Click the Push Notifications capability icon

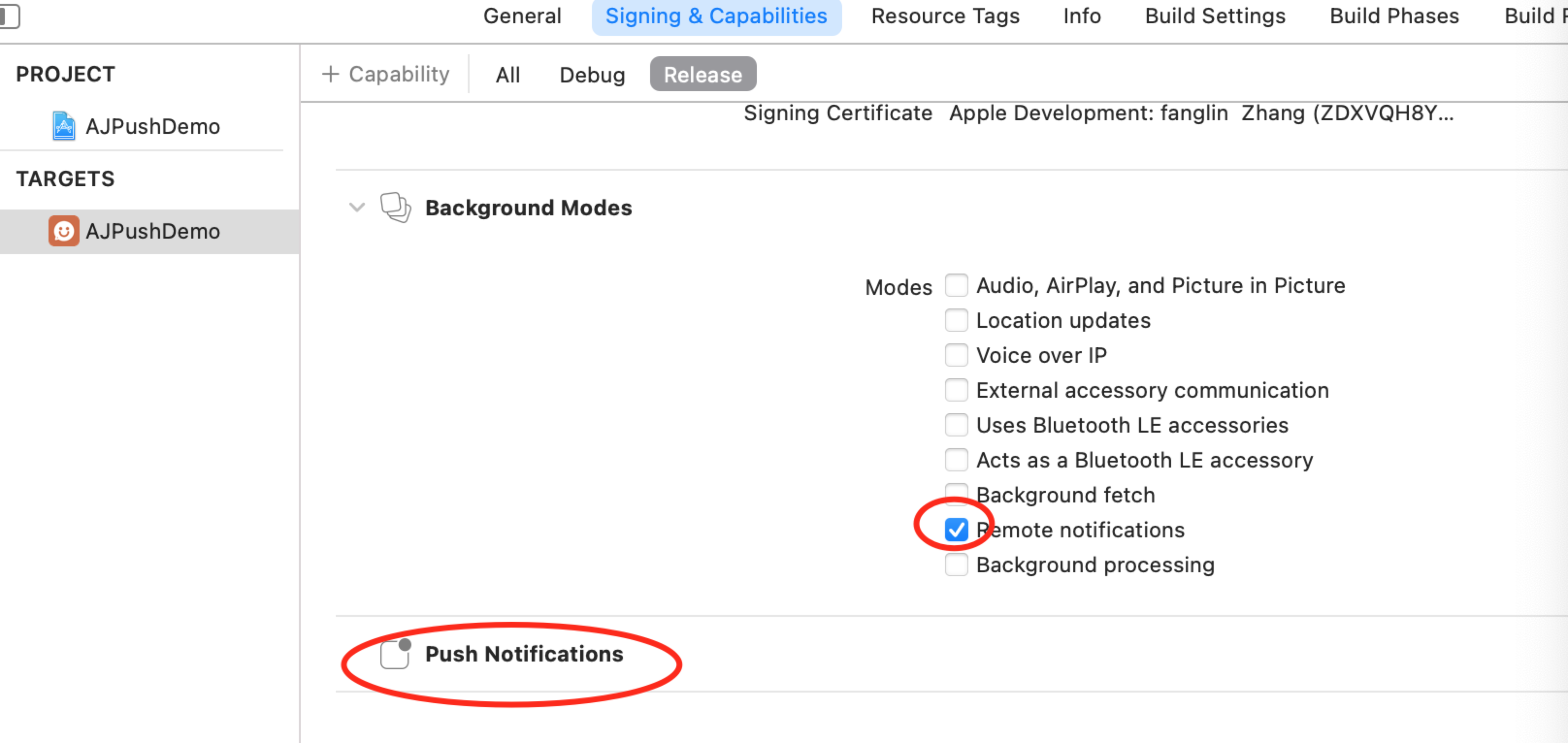(395, 654)
